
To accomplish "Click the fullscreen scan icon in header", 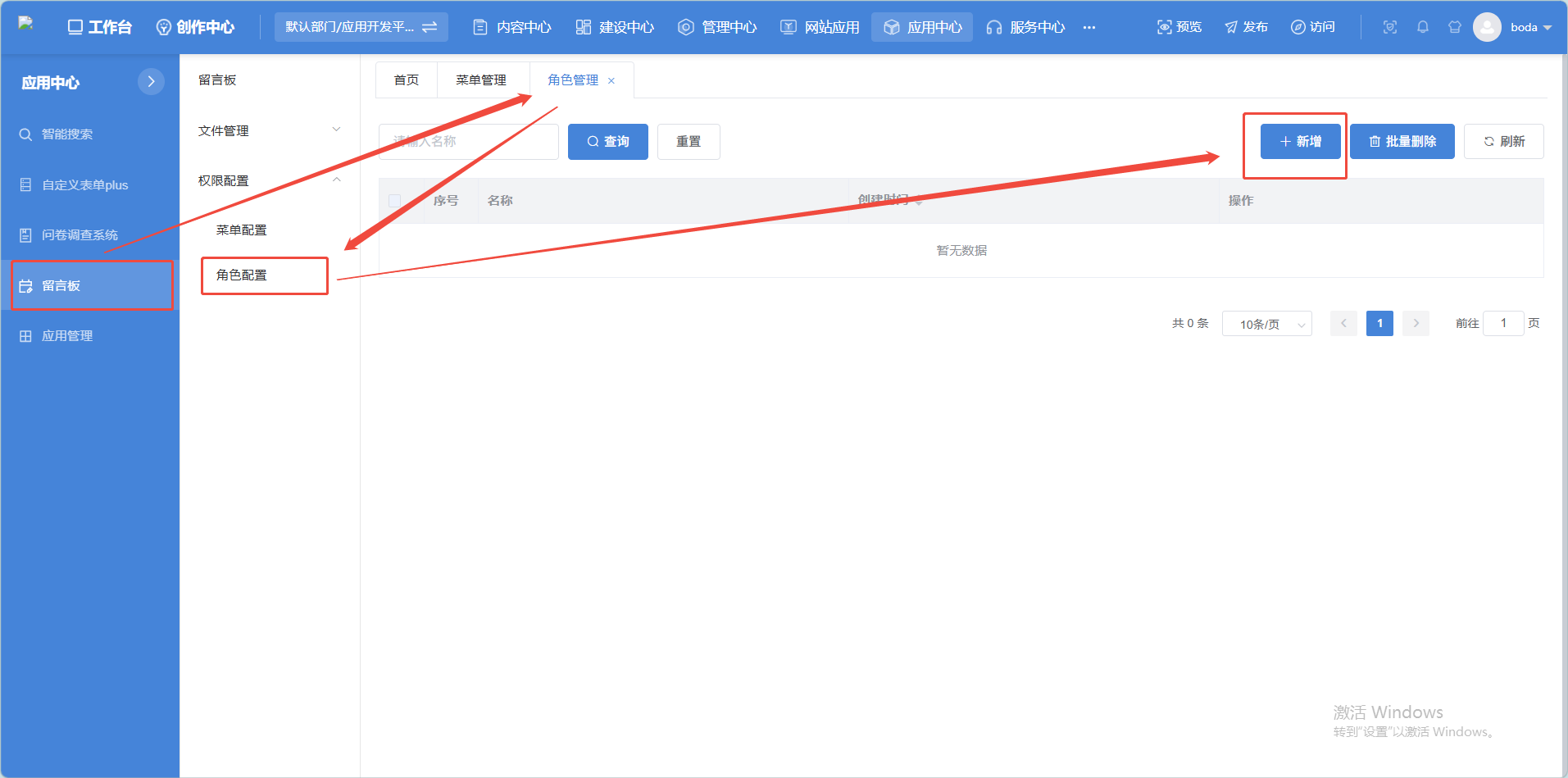I will [1390, 27].
